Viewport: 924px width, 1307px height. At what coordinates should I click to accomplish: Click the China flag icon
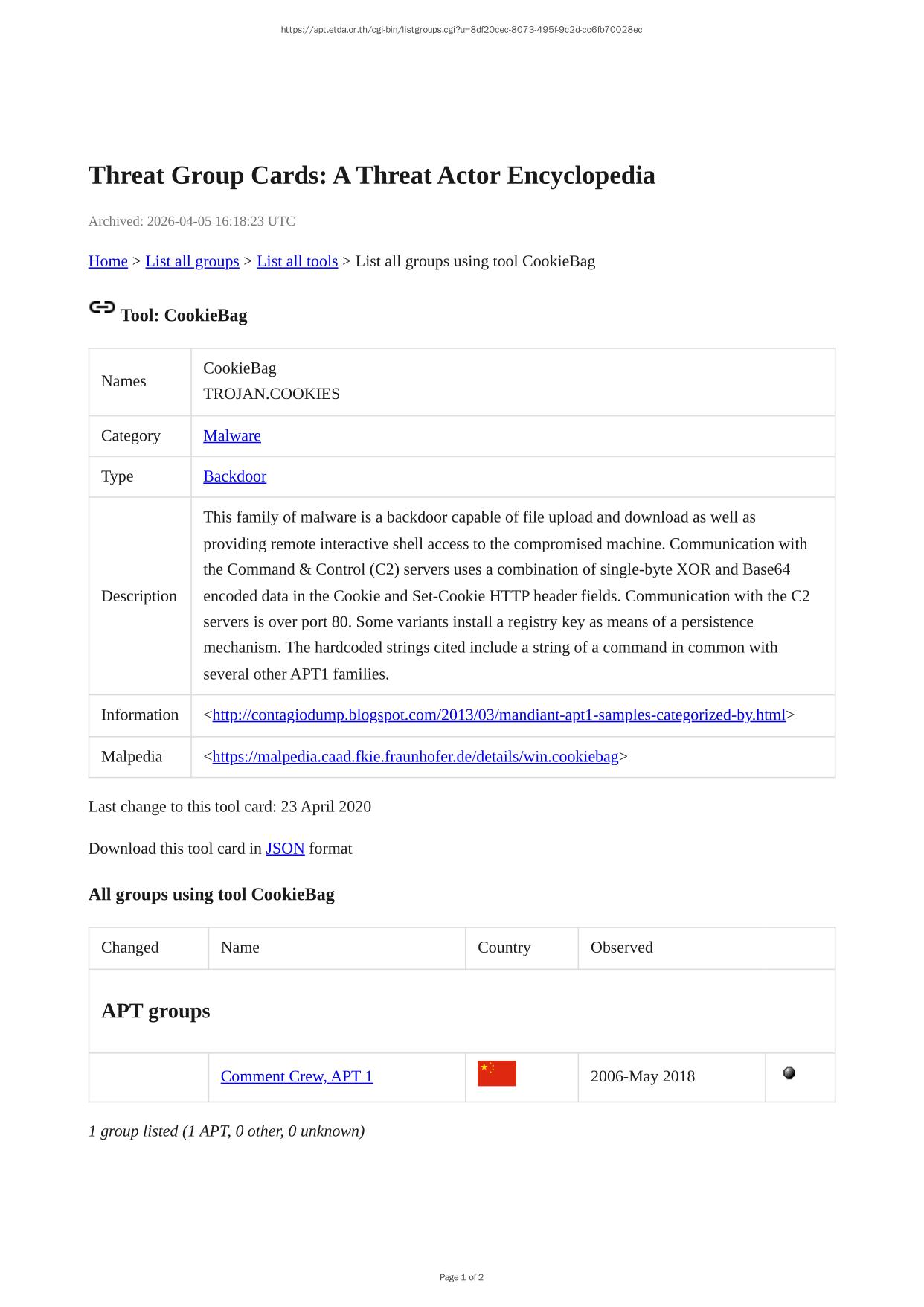496,1073
